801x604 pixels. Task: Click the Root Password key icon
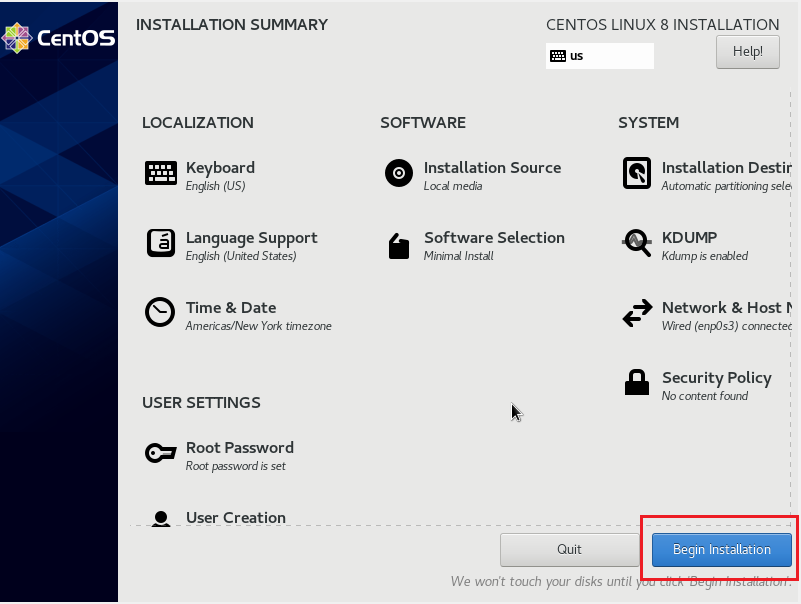(160, 452)
